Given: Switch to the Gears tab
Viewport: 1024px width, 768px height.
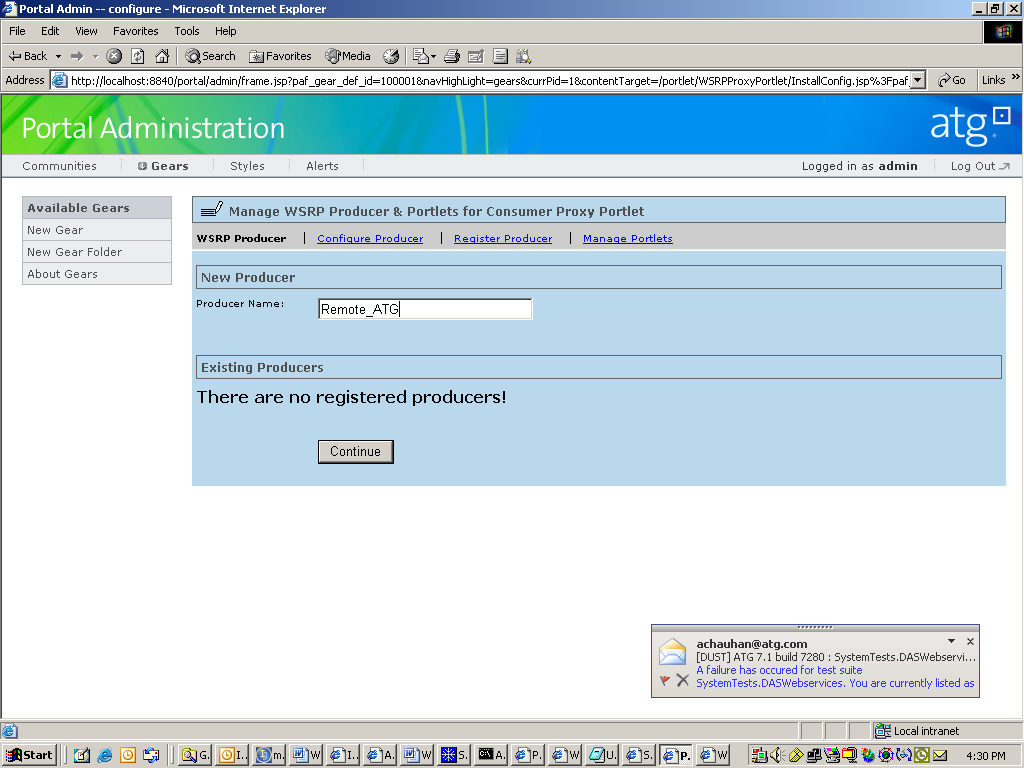Looking at the screenshot, I should pyautogui.click(x=163, y=166).
